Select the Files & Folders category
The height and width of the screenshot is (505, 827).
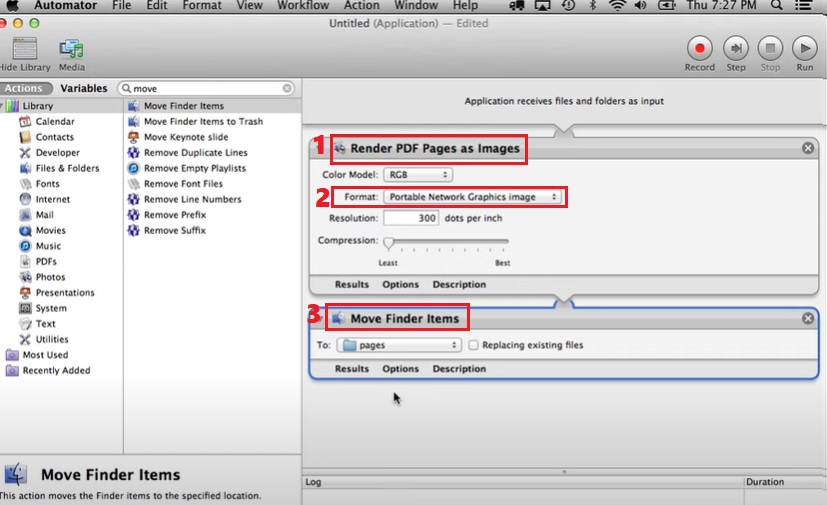59,168
